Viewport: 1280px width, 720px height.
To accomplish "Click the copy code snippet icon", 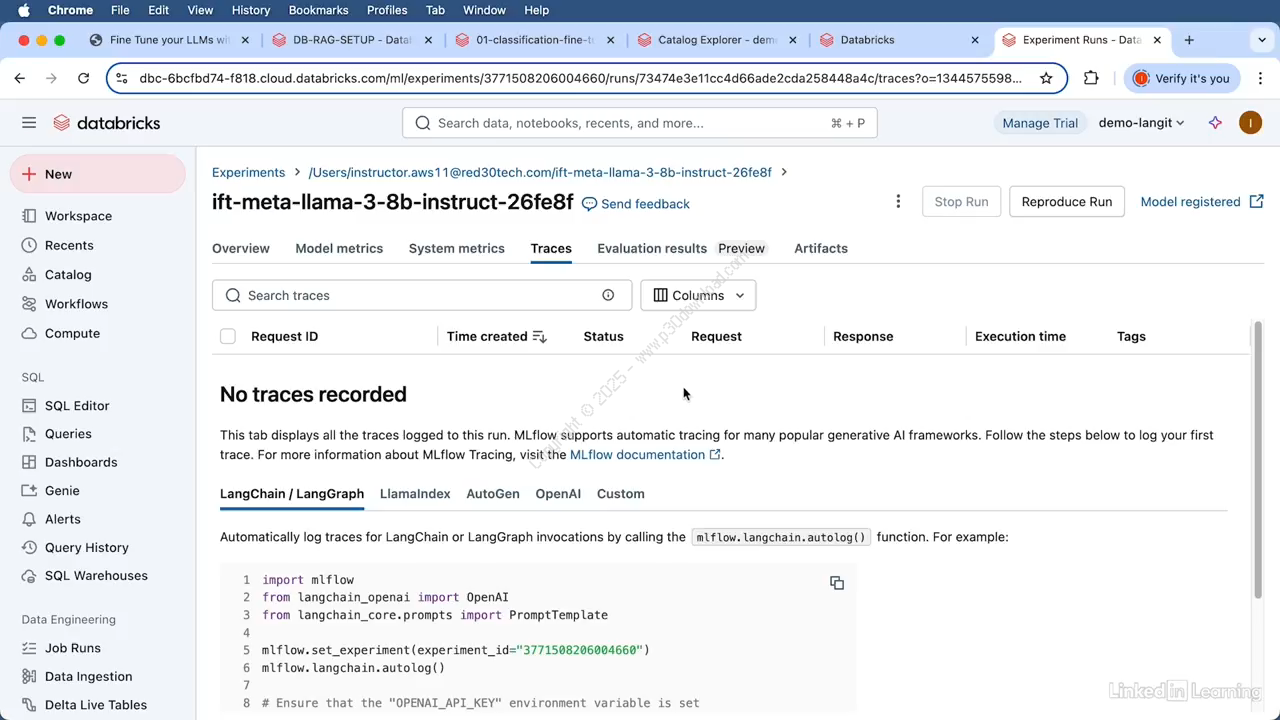I will point(837,583).
